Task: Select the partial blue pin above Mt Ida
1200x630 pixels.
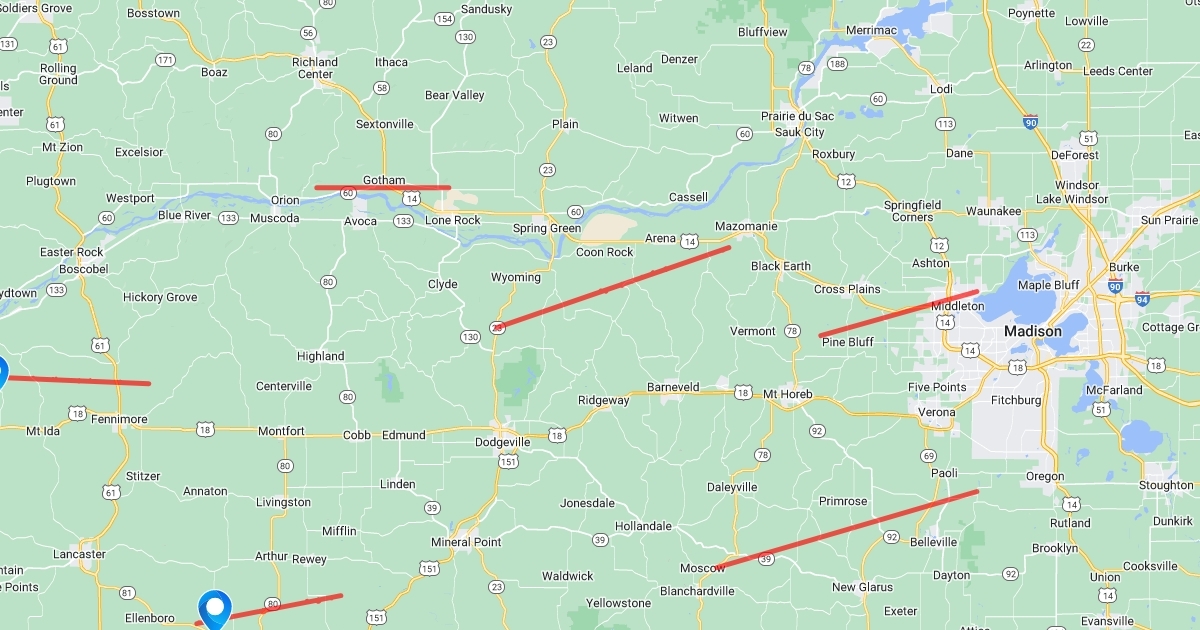Action: coord(3,372)
